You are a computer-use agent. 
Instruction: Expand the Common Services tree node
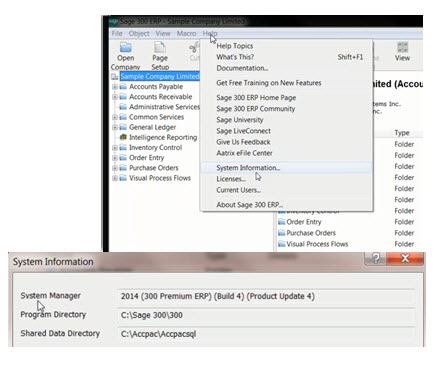(115, 117)
